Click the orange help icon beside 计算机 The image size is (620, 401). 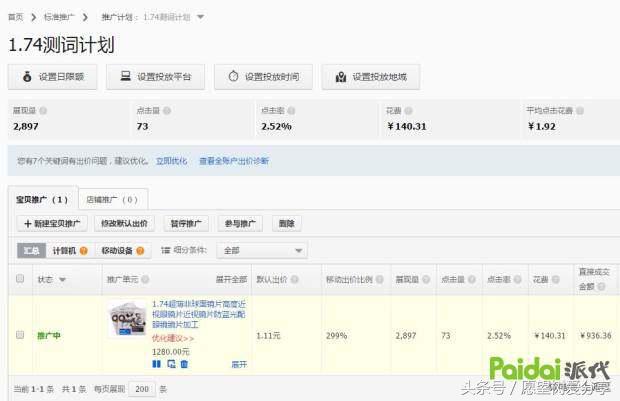83,251
